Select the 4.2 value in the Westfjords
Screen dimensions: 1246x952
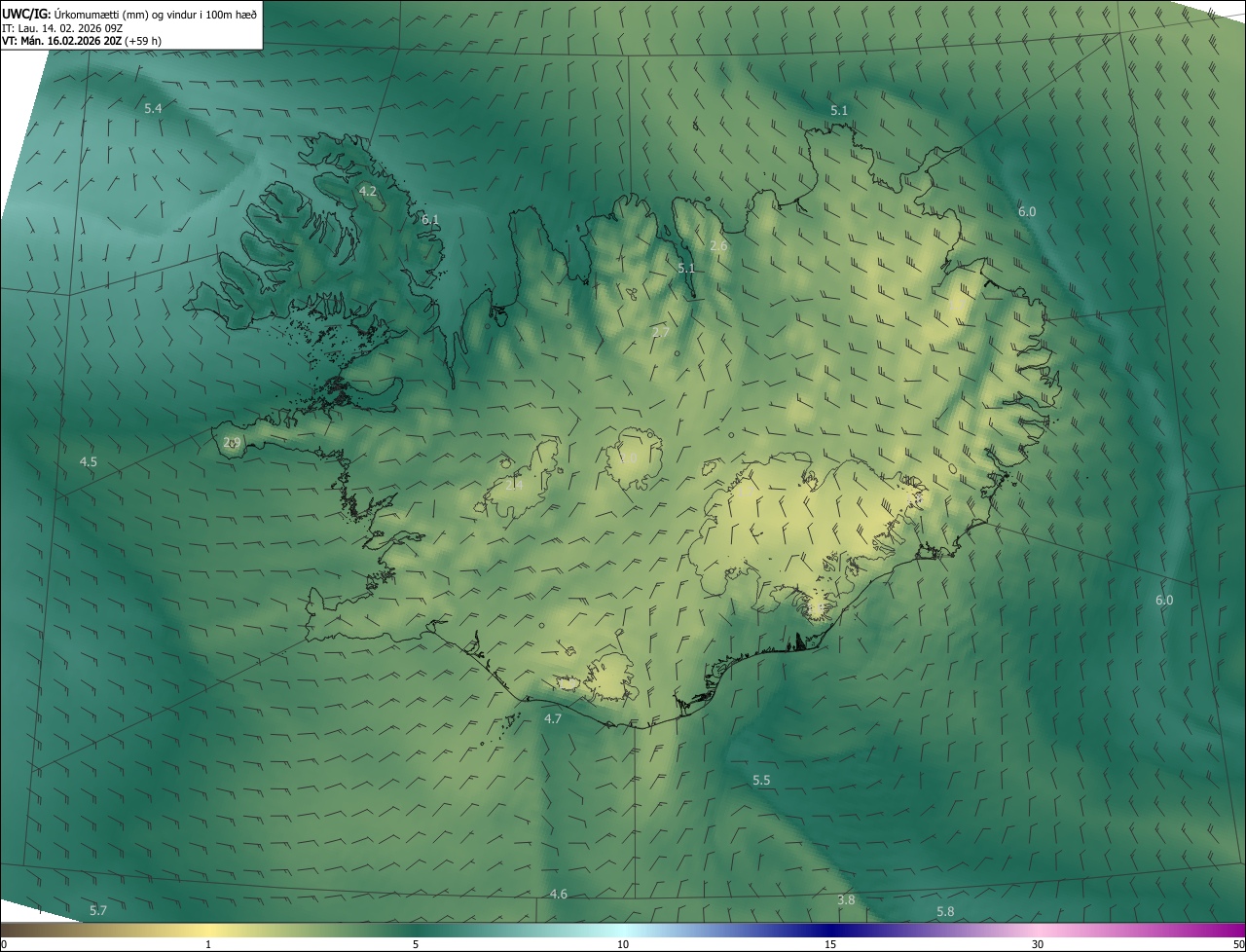click(368, 191)
